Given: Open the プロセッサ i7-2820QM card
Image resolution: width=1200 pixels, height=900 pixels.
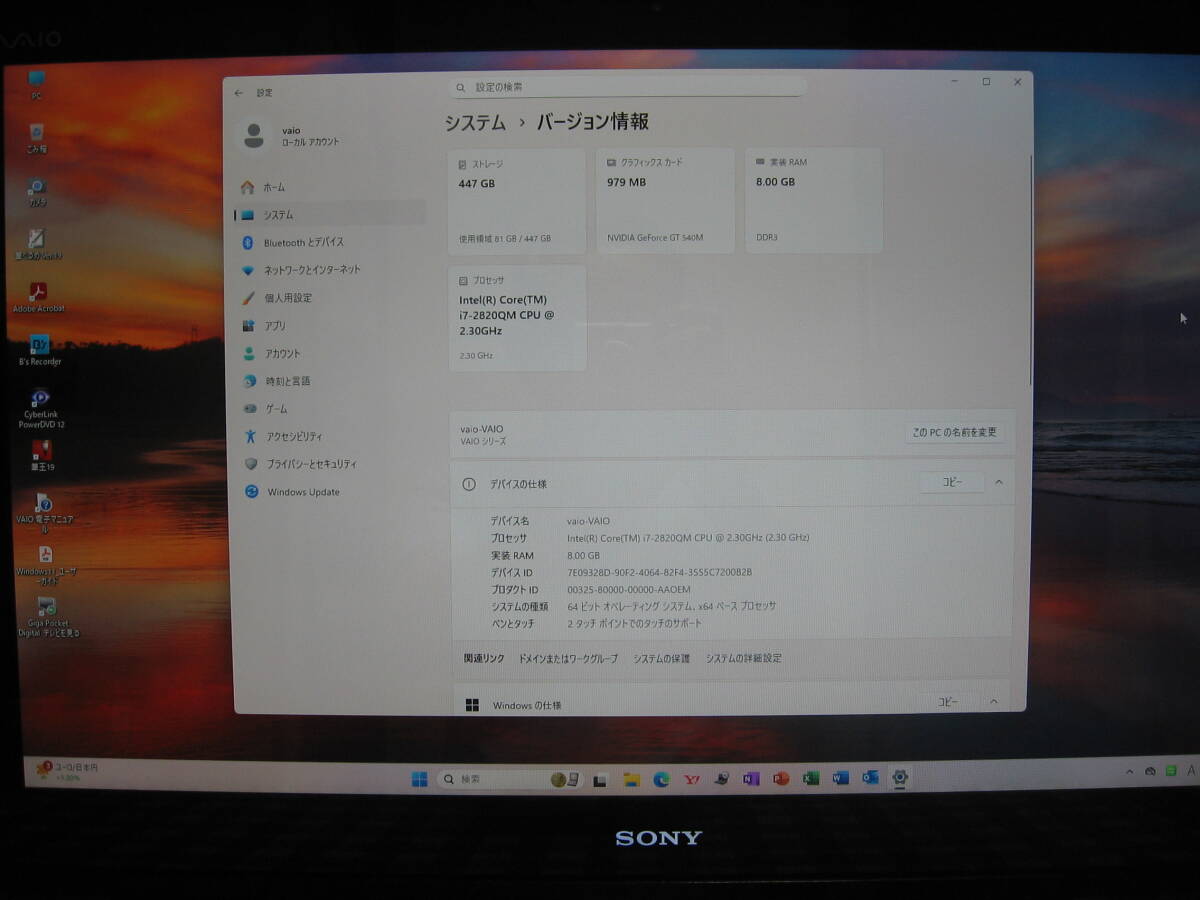Looking at the screenshot, I should click(x=517, y=318).
